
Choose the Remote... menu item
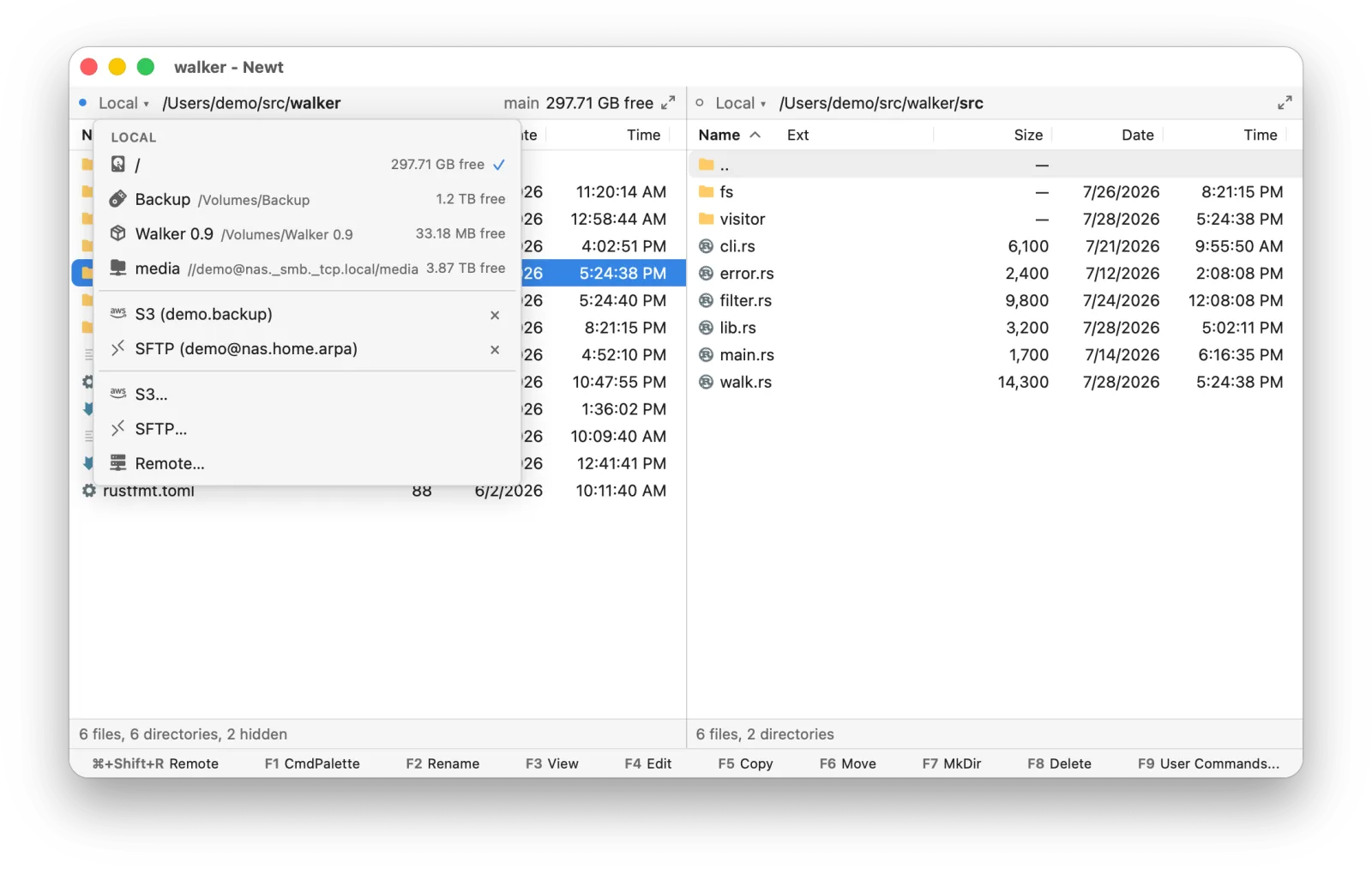pos(307,463)
